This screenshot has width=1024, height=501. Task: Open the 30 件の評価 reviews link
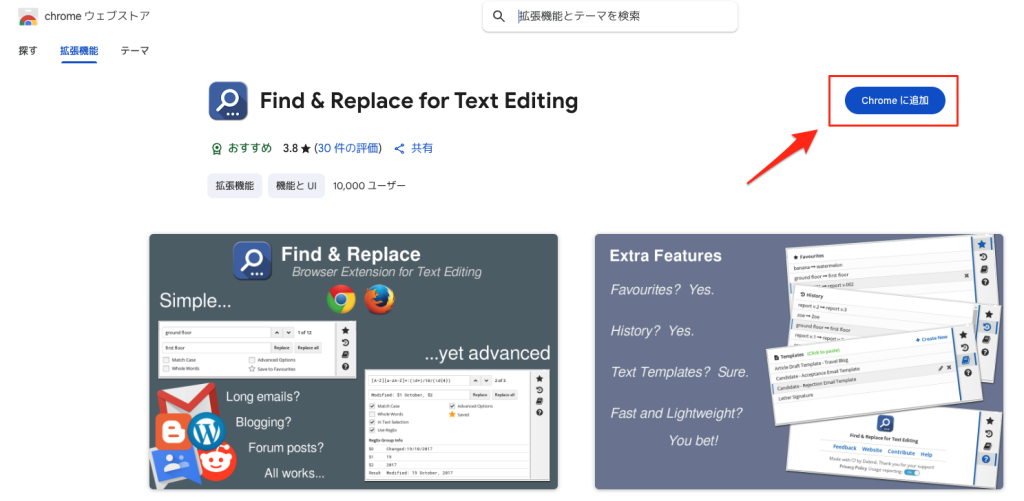348,148
